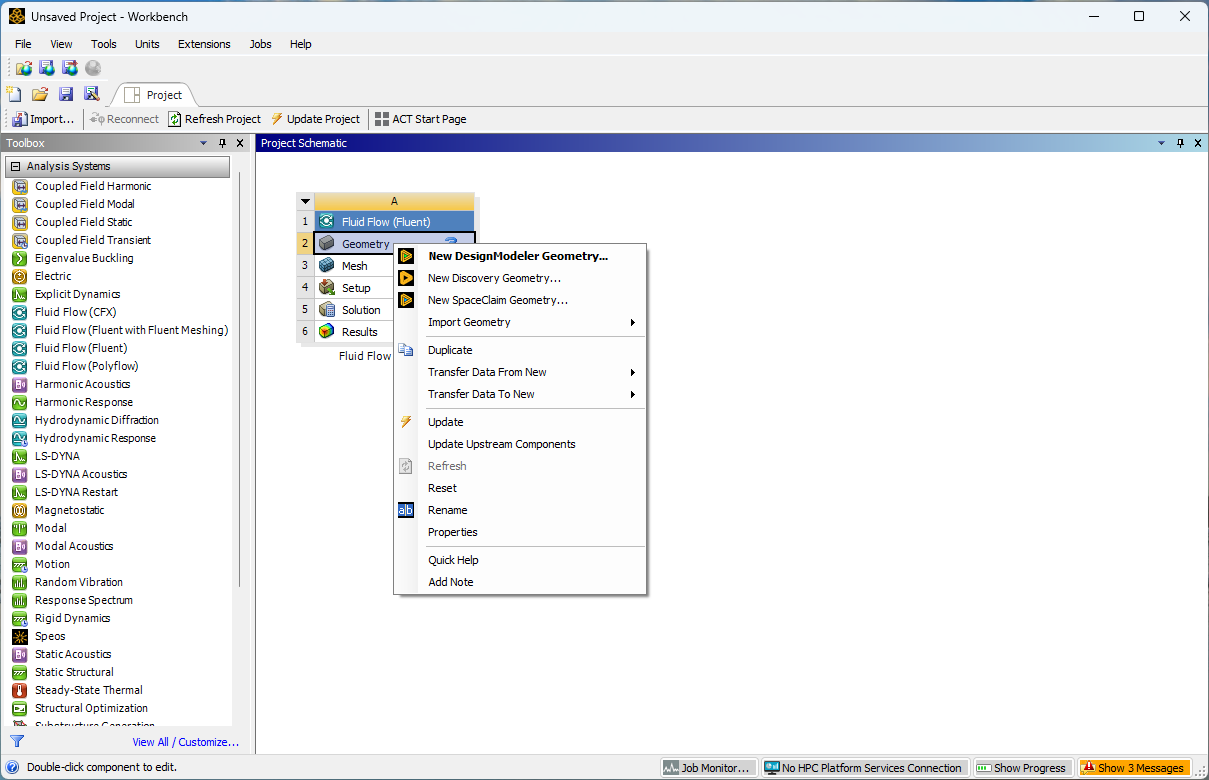Click the View All / Customize link
1209x780 pixels.
[186, 742]
